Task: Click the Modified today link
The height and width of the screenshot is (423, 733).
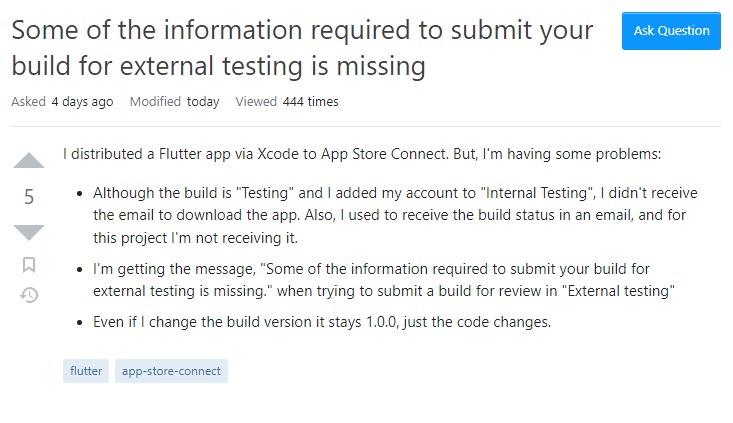Action: point(174,101)
